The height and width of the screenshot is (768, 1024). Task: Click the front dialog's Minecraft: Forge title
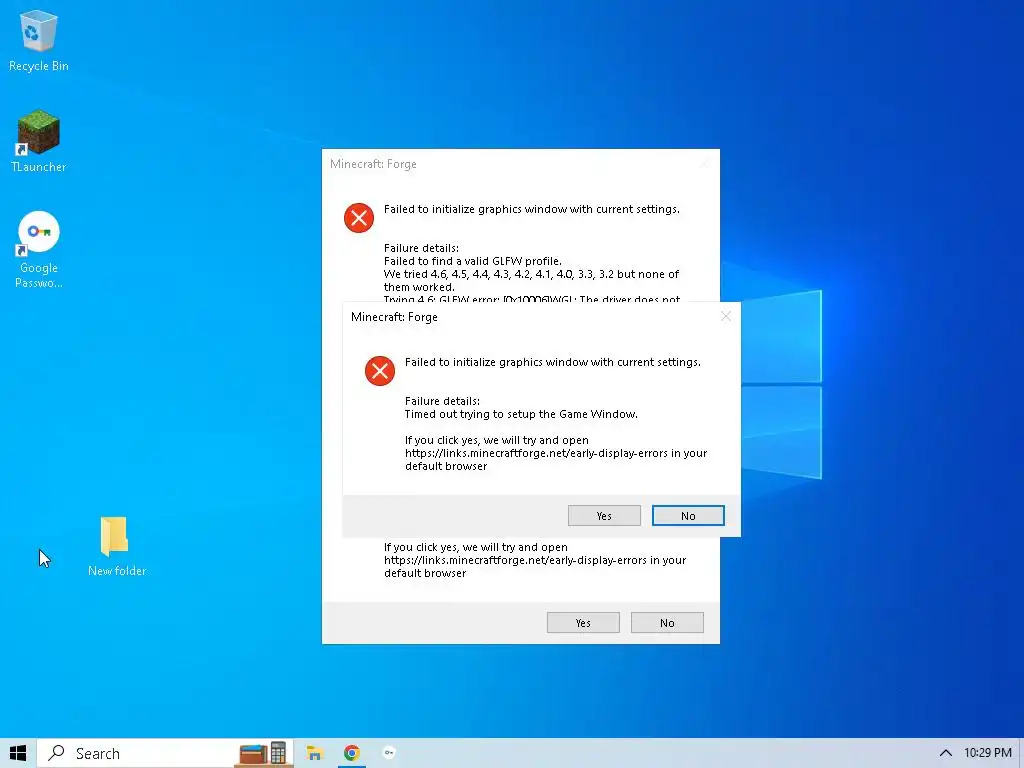[394, 317]
